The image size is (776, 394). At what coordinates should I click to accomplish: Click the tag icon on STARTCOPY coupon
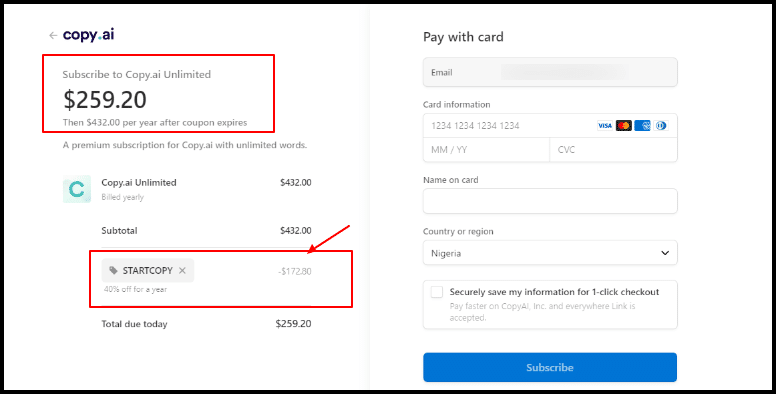click(114, 270)
